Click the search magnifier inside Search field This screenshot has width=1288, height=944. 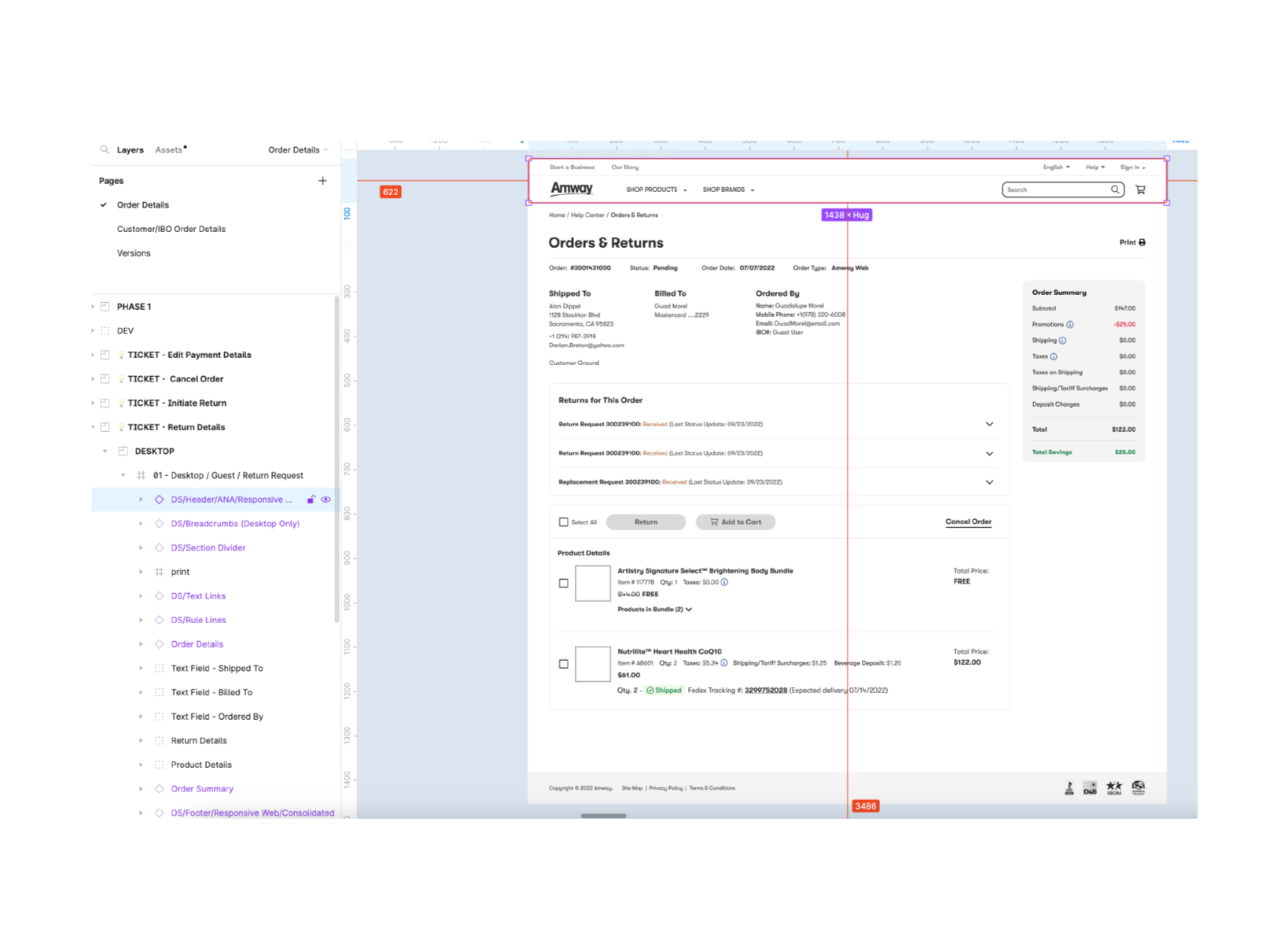(x=1115, y=190)
